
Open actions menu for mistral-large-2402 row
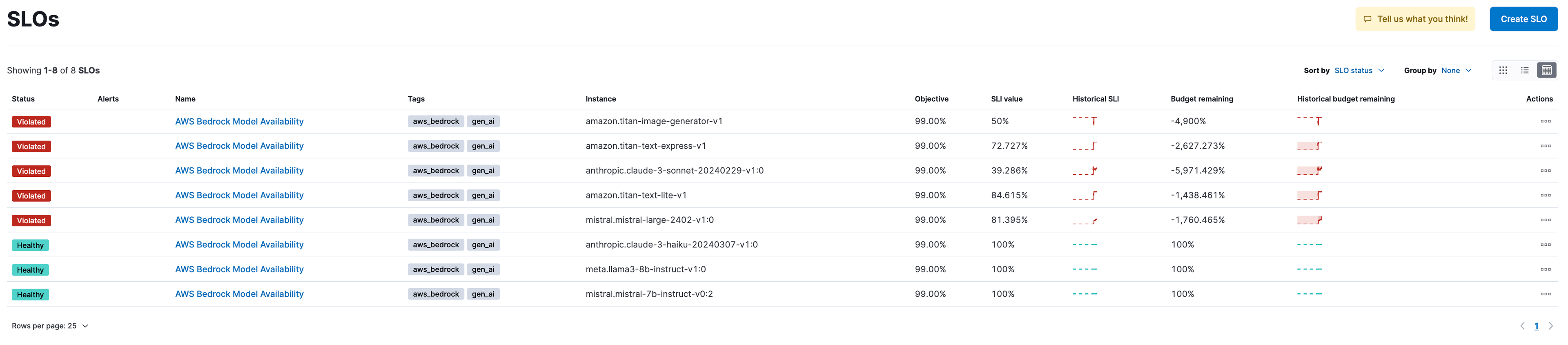(1545, 220)
